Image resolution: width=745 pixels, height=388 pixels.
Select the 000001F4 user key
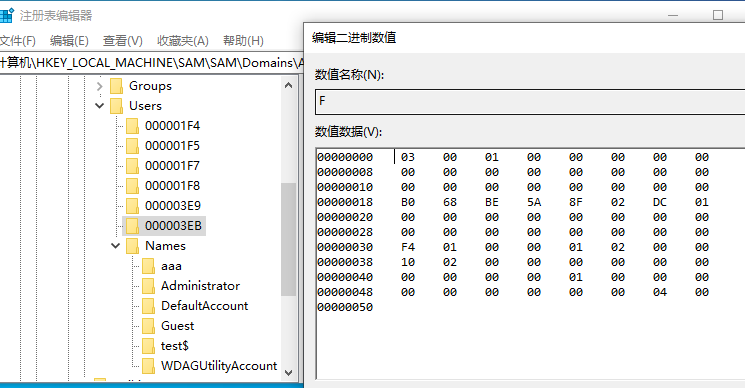(172, 126)
